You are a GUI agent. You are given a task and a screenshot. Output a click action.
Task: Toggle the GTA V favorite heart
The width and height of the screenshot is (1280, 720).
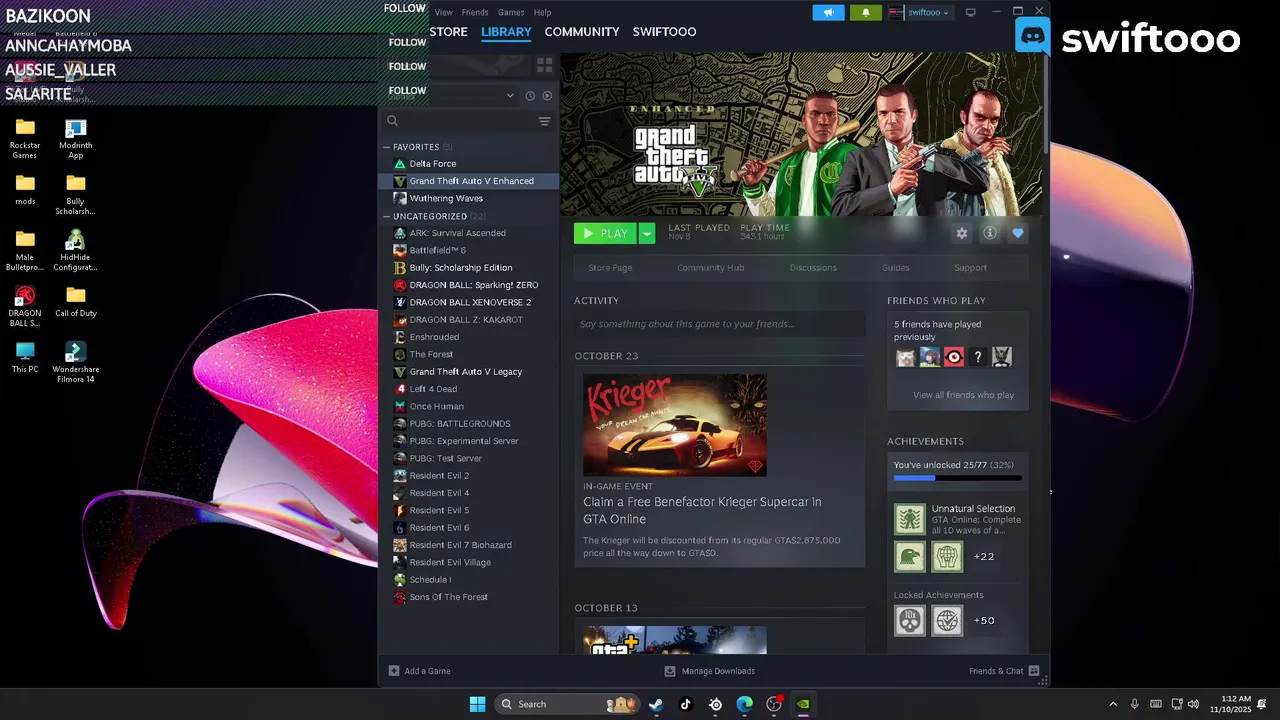pos(1018,233)
